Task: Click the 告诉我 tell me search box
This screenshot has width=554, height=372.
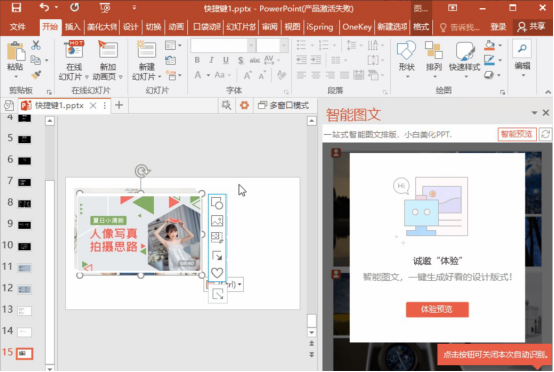Action: (x=459, y=27)
